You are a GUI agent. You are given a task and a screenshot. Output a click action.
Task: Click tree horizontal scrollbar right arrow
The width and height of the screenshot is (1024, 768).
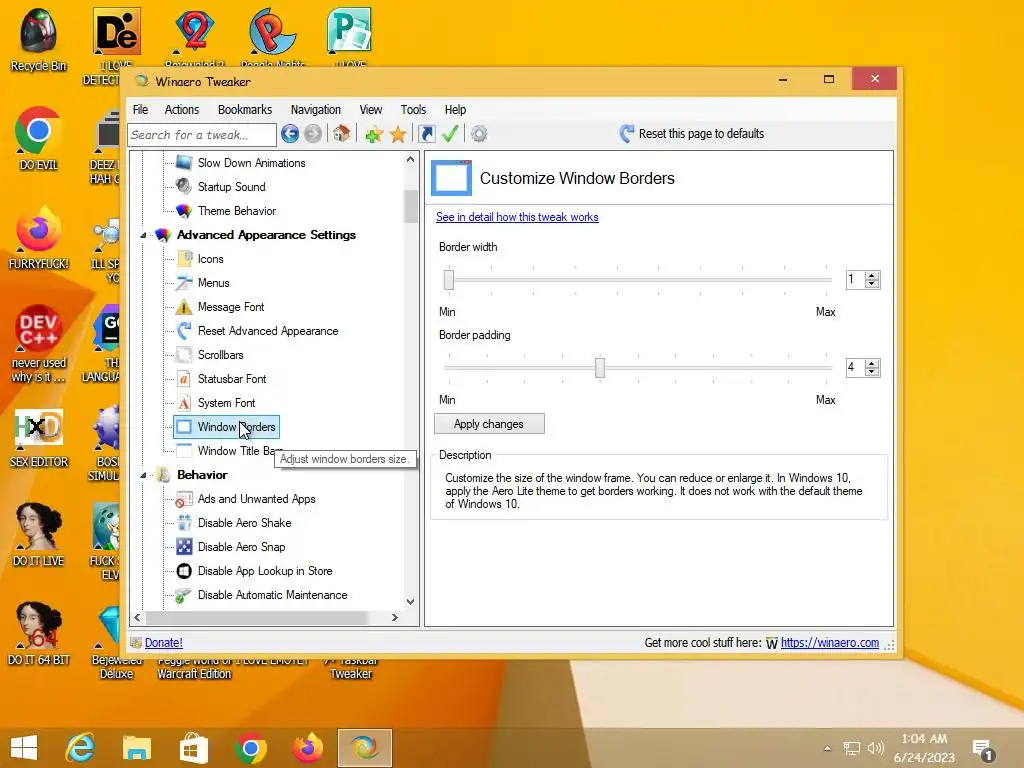pos(394,617)
